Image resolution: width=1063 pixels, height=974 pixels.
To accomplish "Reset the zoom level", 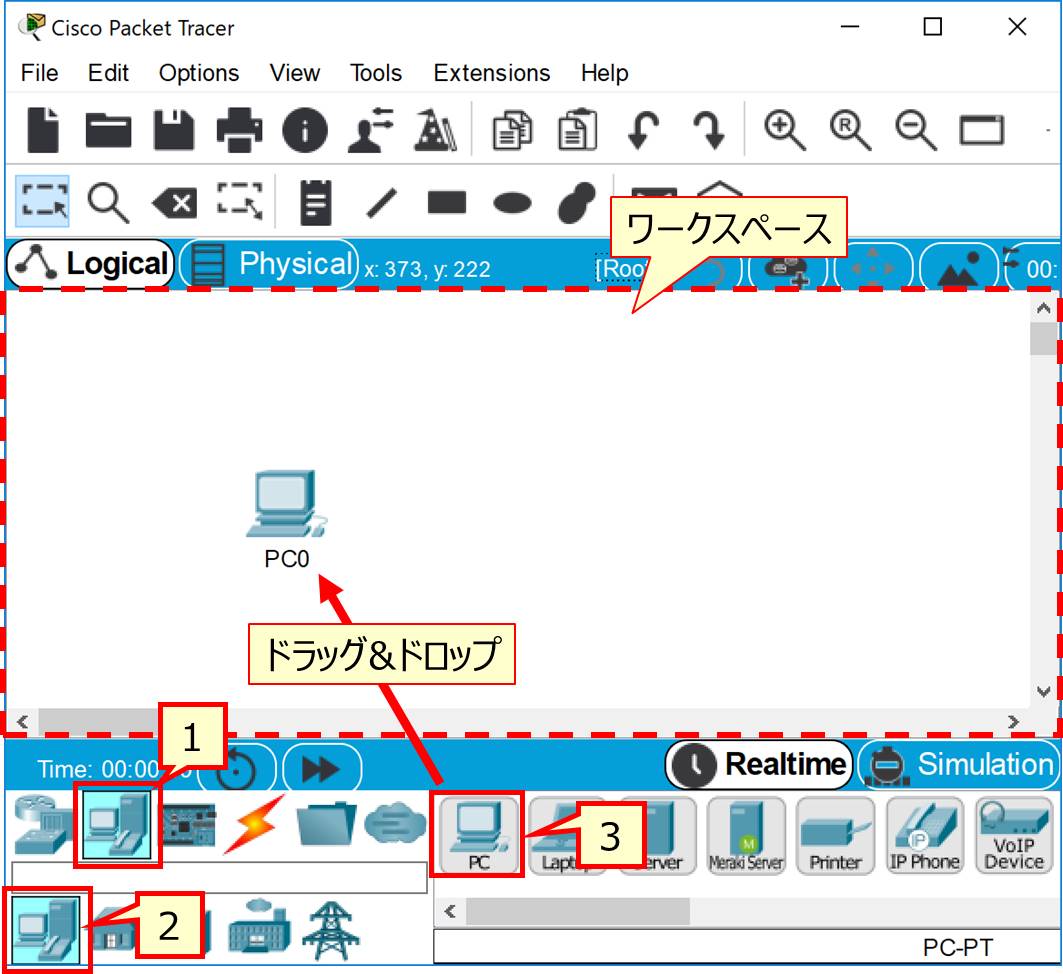I will pyautogui.click(x=850, y=129).
